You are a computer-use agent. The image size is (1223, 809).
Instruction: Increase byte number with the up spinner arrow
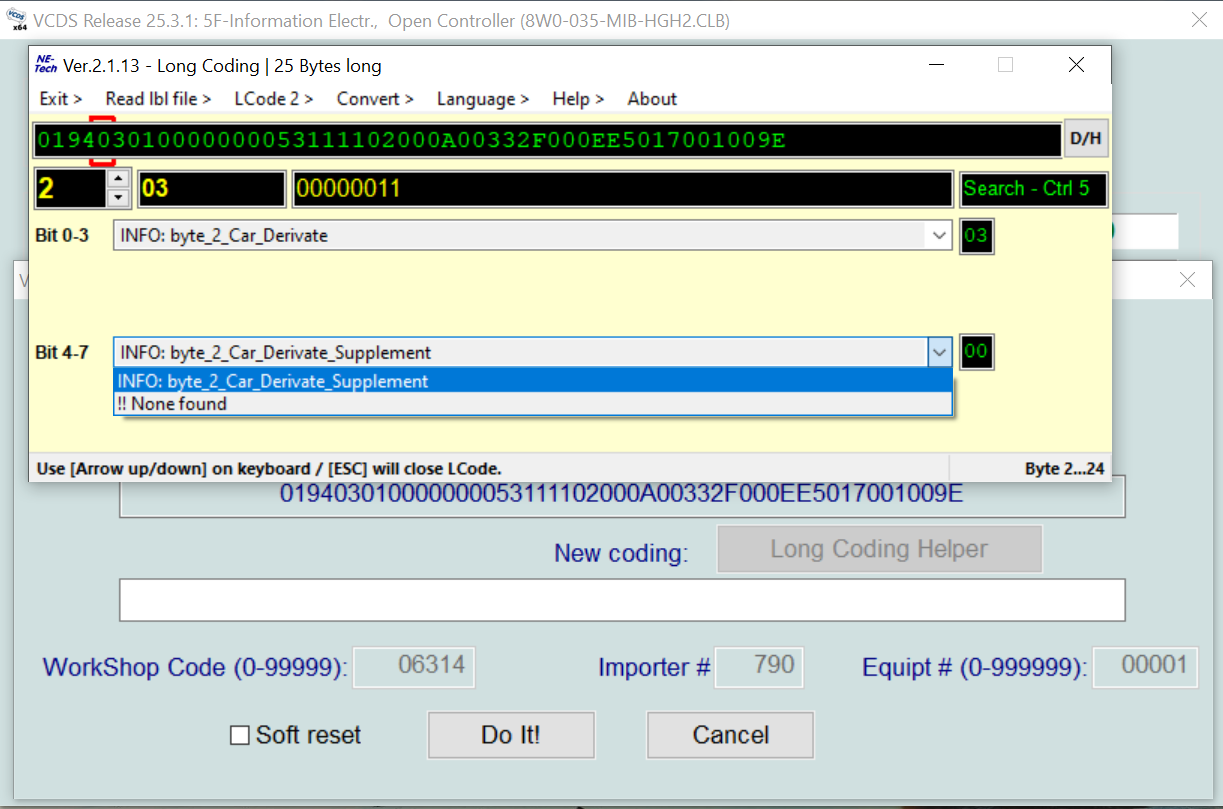pyautogui.click(x=118, y=179)
